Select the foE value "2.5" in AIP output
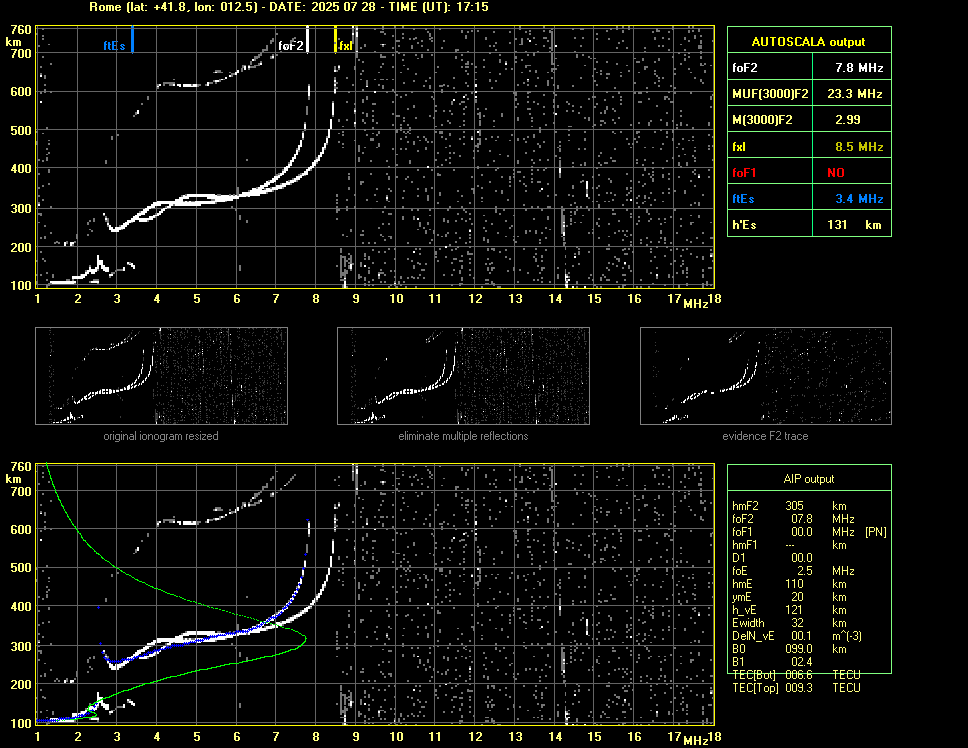Screen dimensions: 968x748 (x=804, y=570)
